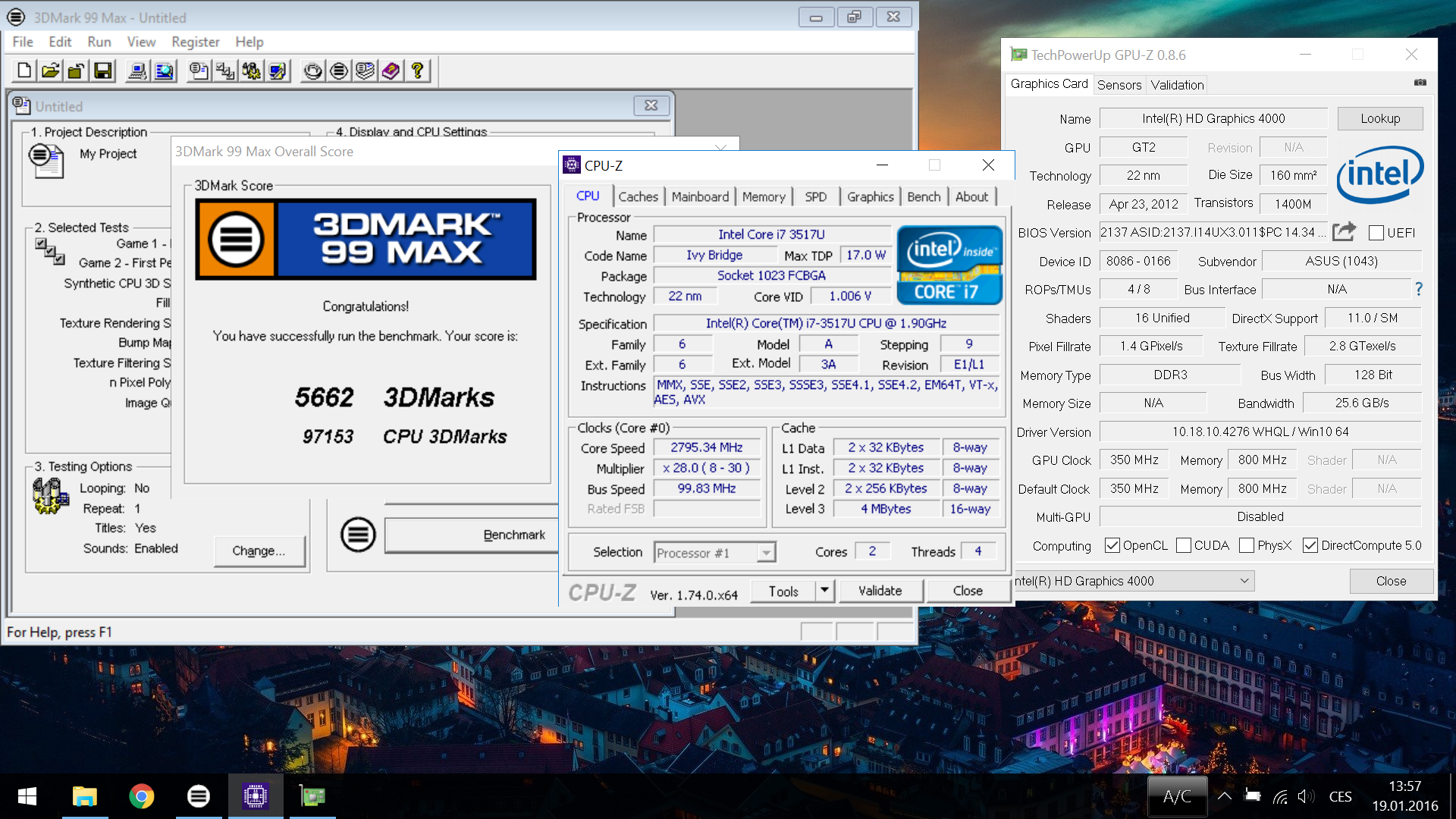The height and width of the screenshot is (819, 1456).
Task: Click the CPU-Z Specification field
Action: [x=826, y=323]
